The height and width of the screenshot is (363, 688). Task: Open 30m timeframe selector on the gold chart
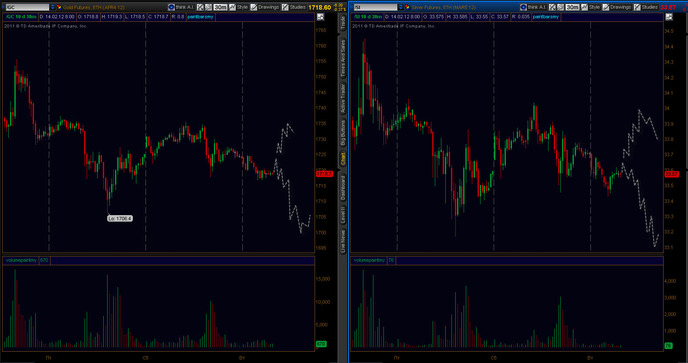click(220, 7)
